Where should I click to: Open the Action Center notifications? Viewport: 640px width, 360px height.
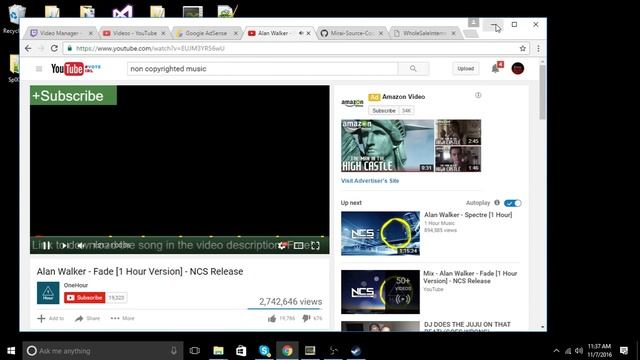(624, 351)
